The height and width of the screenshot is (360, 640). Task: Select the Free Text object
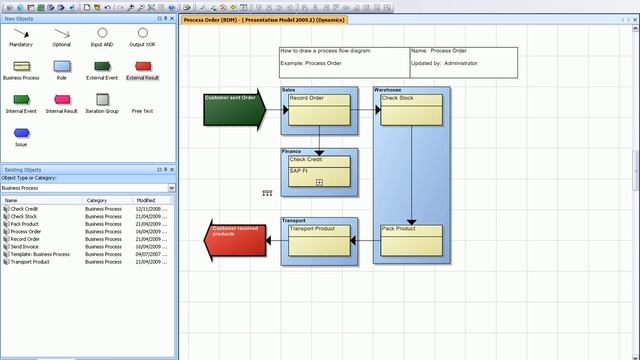[142, 111]
